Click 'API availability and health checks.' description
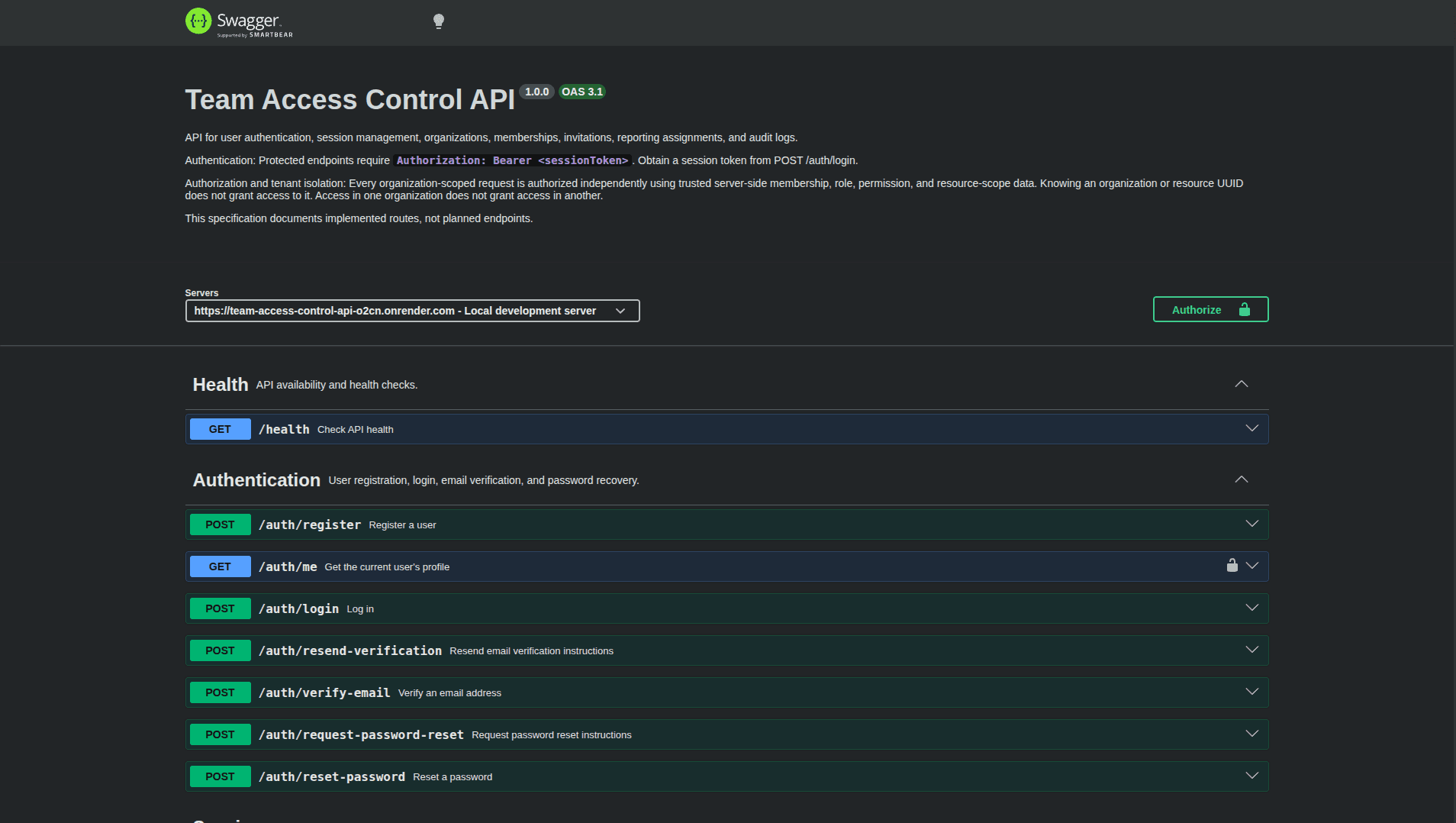This screenshot has width=1456, height=823. (337, 385)
